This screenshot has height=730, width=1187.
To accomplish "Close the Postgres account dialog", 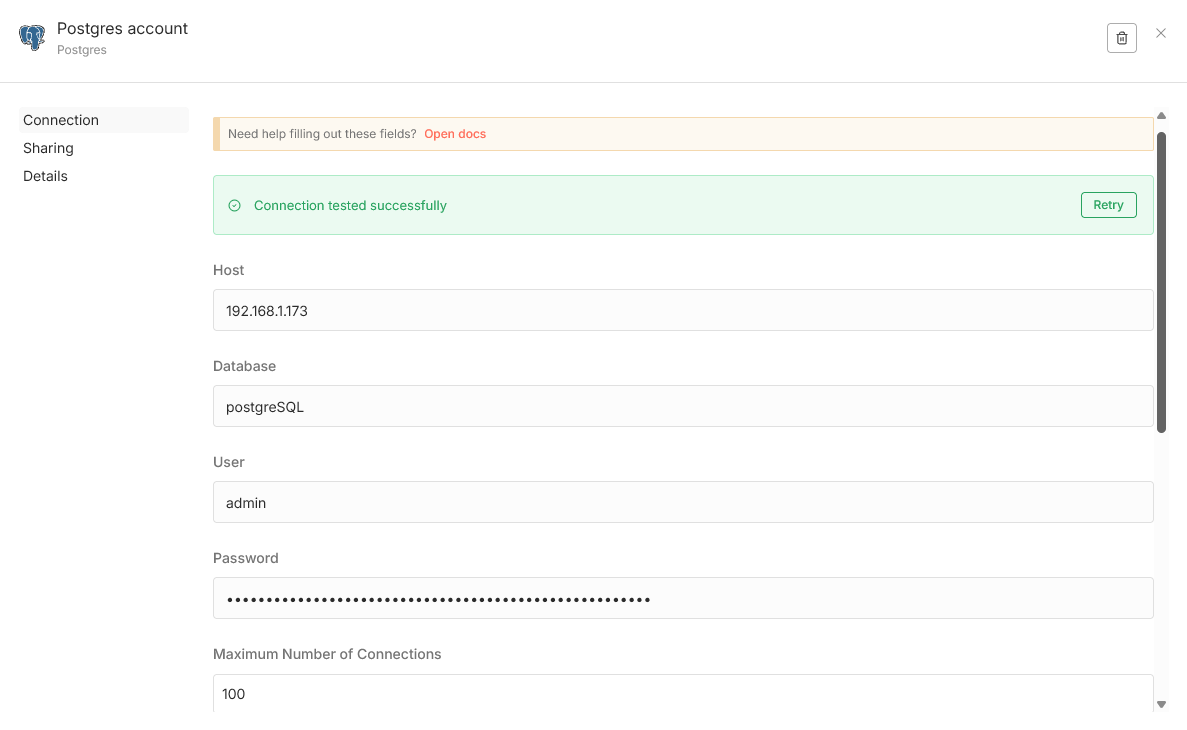I will point(1161,33).
